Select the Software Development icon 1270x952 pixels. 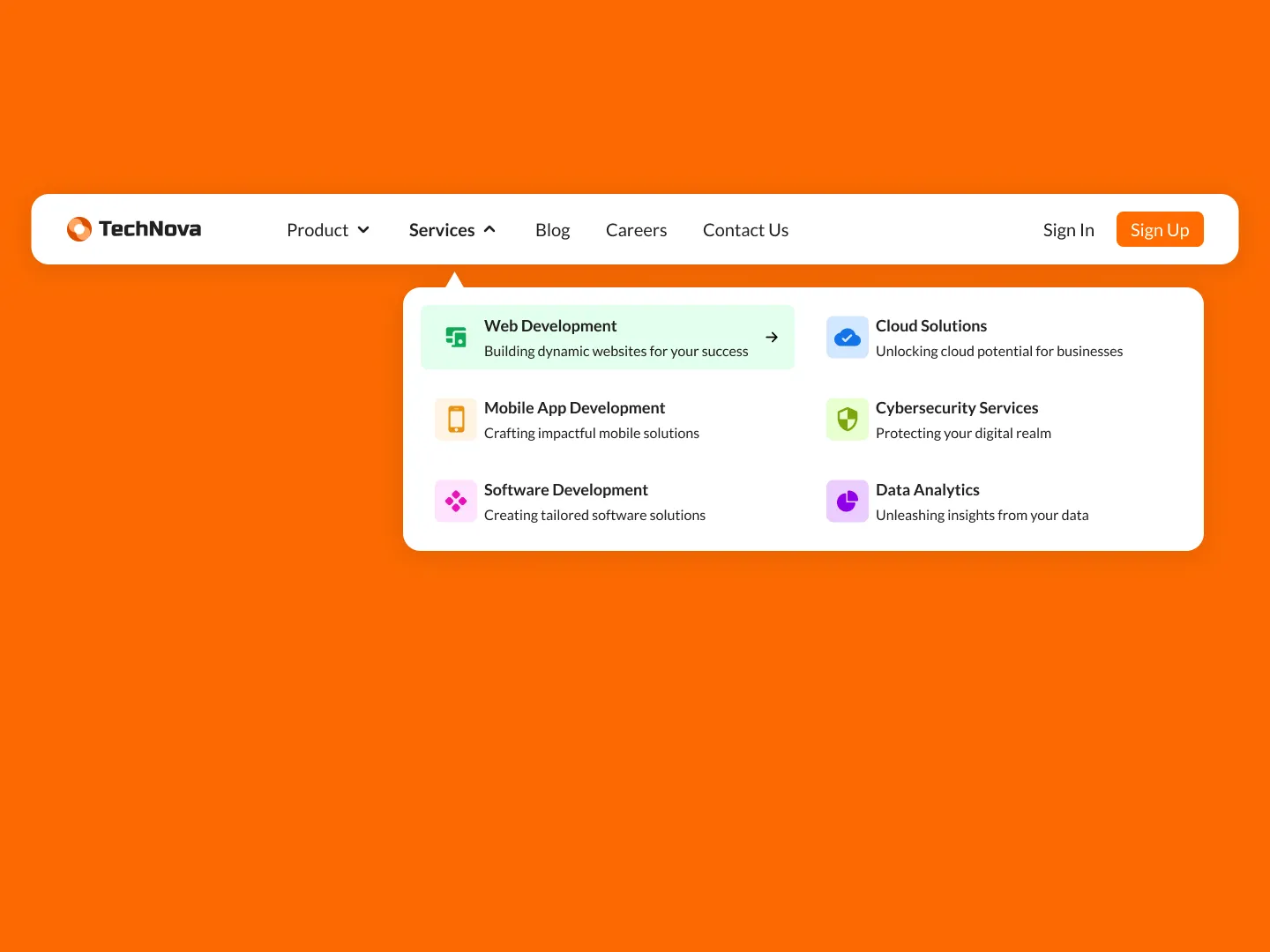pos(456,501)
